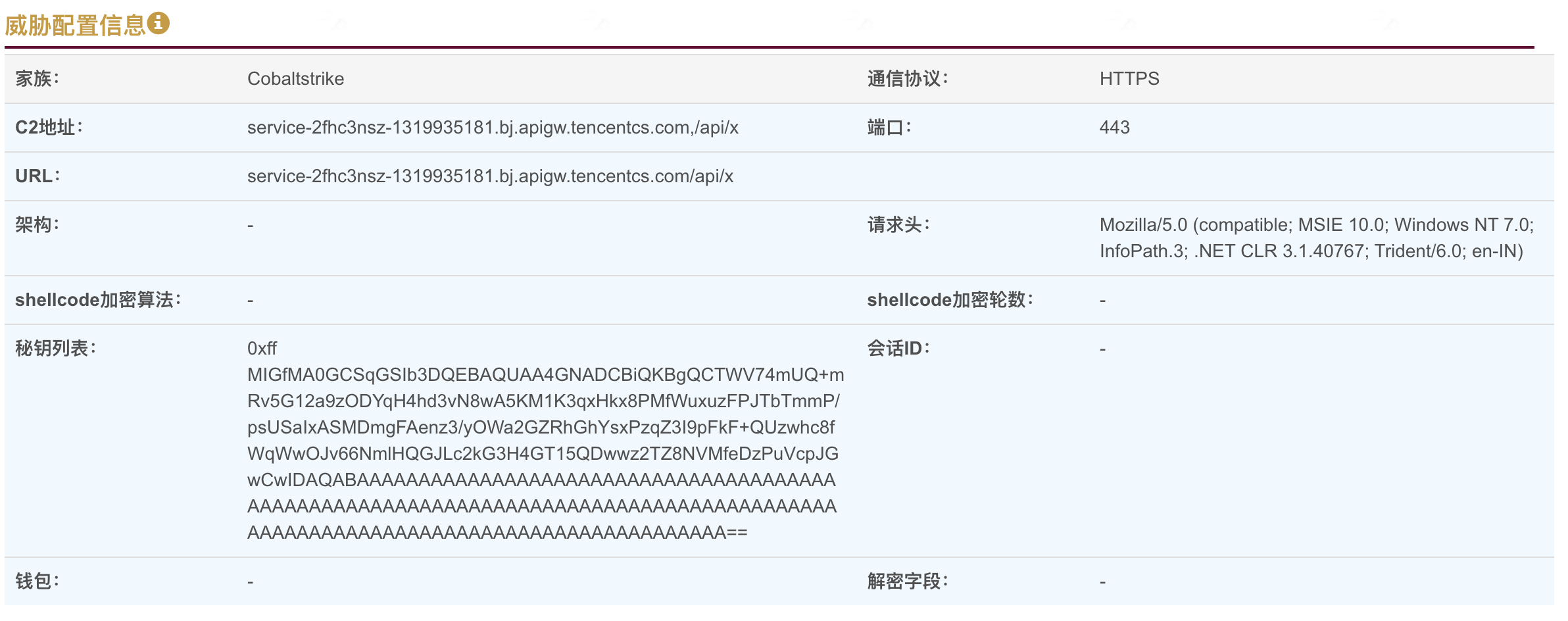Screen dimensions: 1568x621
Task: Click the shellcode加密轮数 label
Action: point(950,300)
